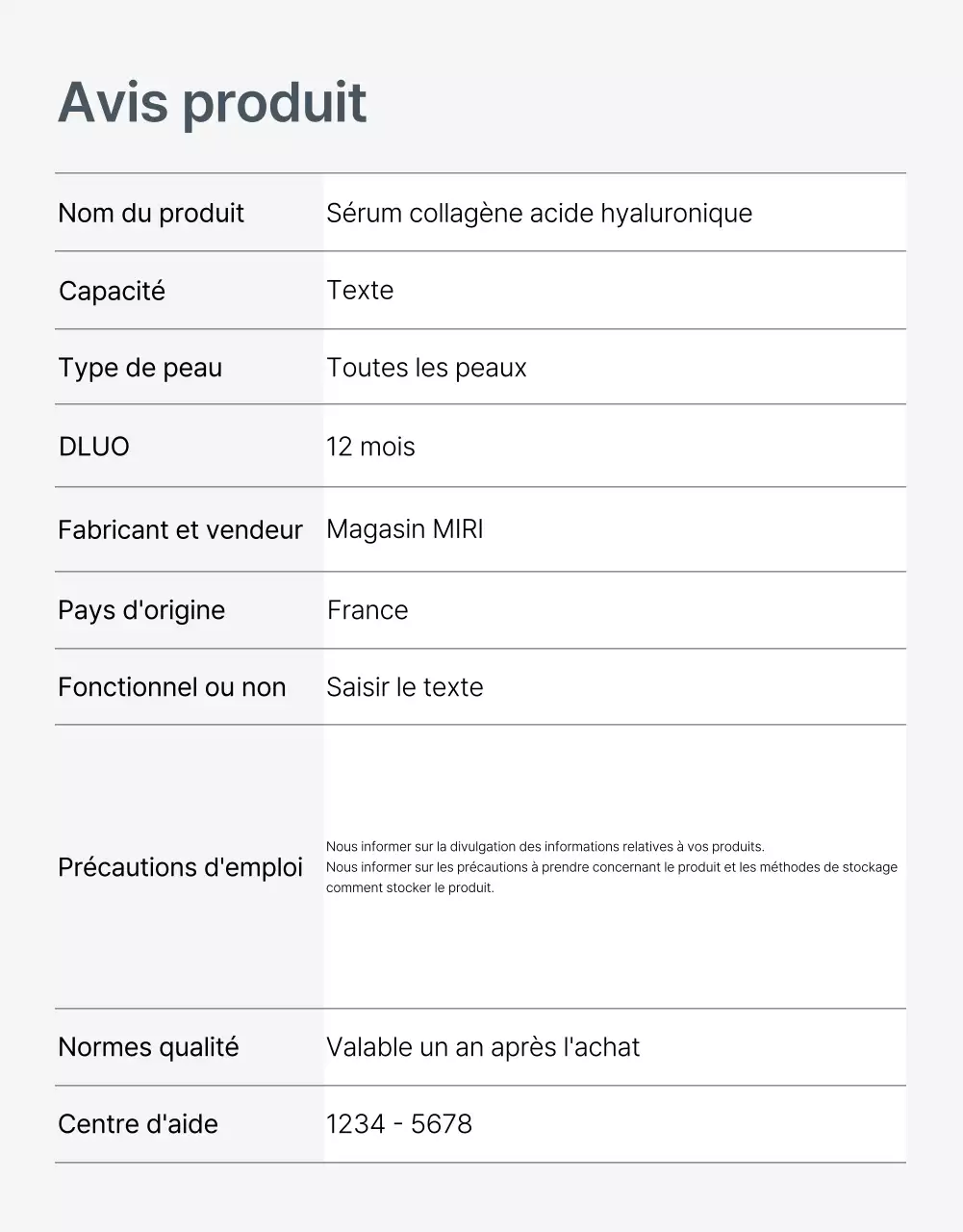This screenshot has height=1232, width=963.
Task: Click the "12 mois" value
Action: (x=370, y=447)
